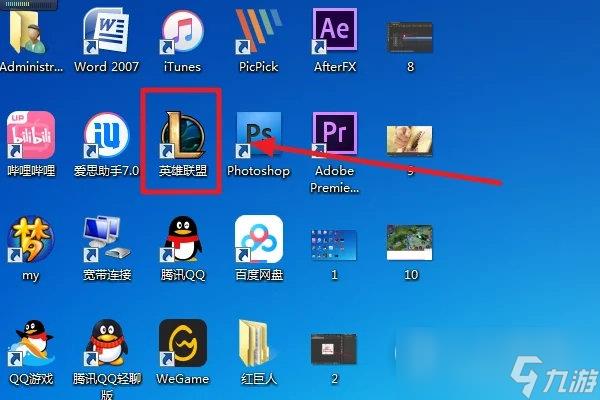This screenshot has height=400, width=600.
Task: Click the 腾讯QQ penguin icon
Action: point(182,238)
